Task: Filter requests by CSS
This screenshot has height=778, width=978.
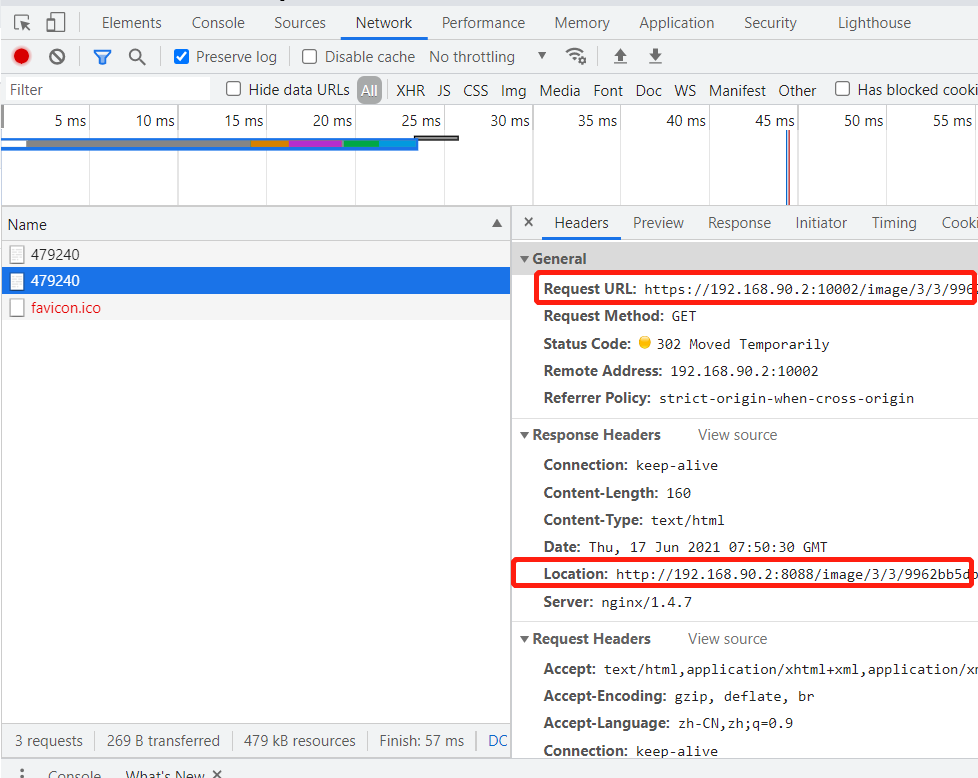Action: pos(475,90)
